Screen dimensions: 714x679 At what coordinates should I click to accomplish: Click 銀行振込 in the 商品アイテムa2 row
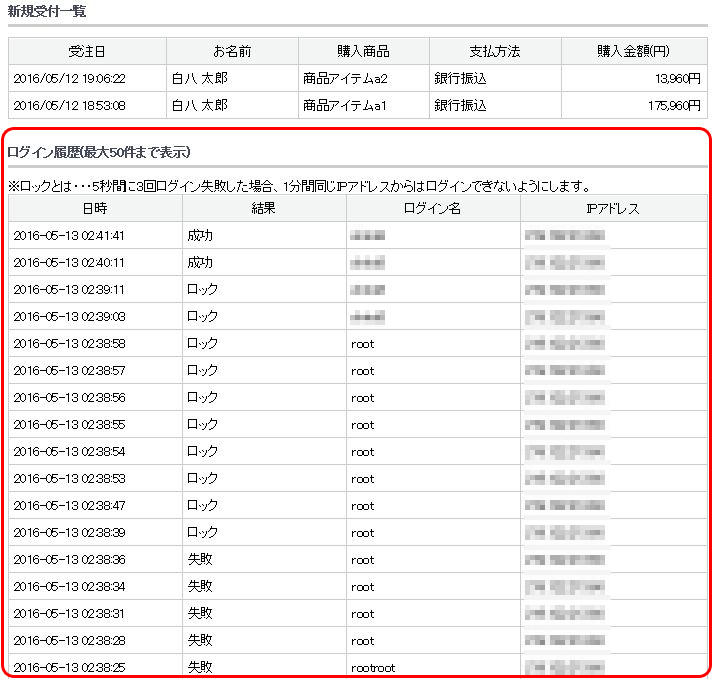(x=460, y=79)
